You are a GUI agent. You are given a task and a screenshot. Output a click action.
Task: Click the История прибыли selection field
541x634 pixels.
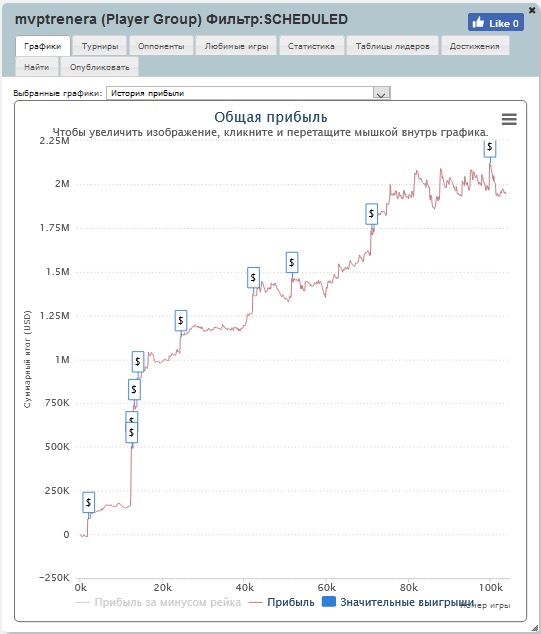tap(248, 93)
